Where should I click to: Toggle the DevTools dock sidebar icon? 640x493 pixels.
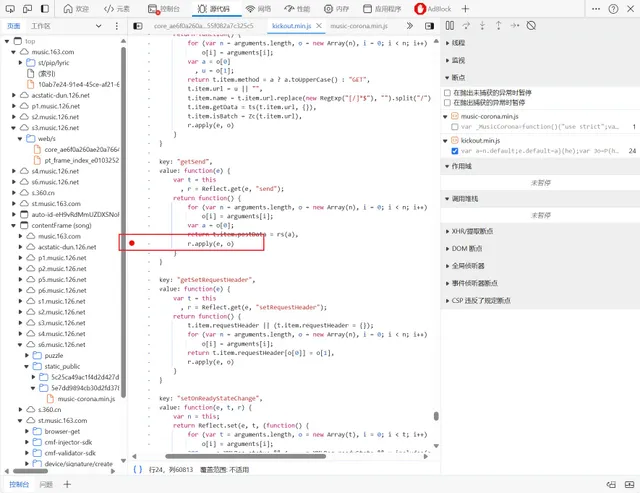click(45, 9)
